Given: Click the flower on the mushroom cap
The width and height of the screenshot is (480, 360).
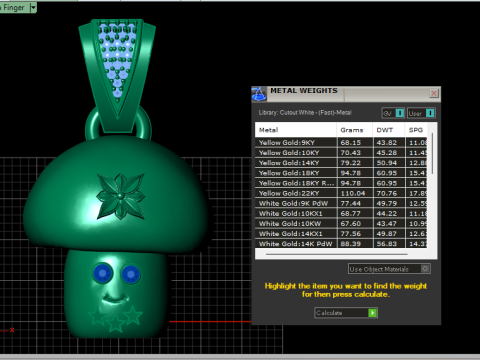Looking at the screenshot, I should (x=120, y=196).
